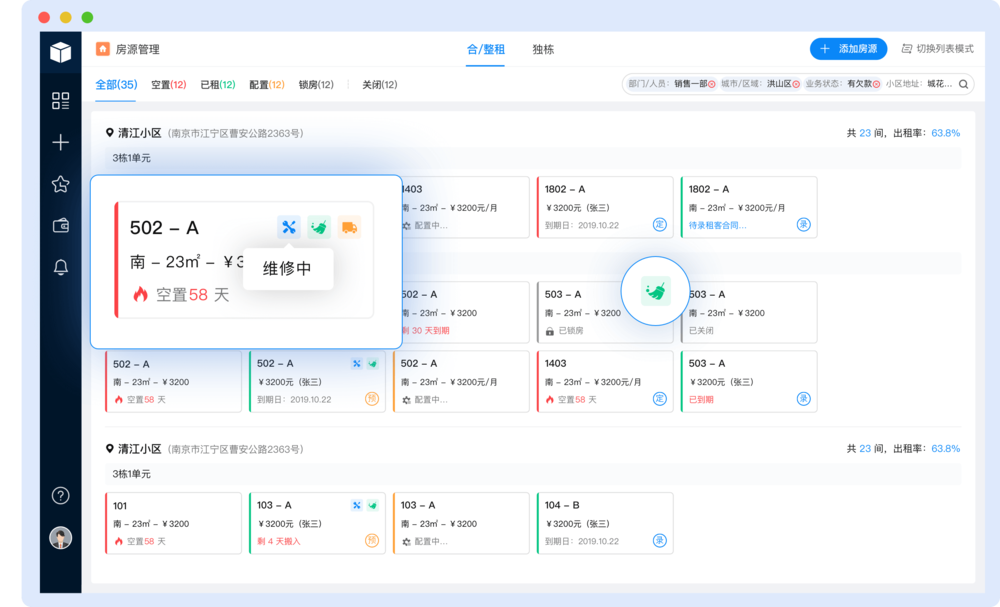Click gear icon on 103-A 配置中 card
The width and height of the screenshot is (1000, 607).
pyautogui.click(x=406, y=541)
